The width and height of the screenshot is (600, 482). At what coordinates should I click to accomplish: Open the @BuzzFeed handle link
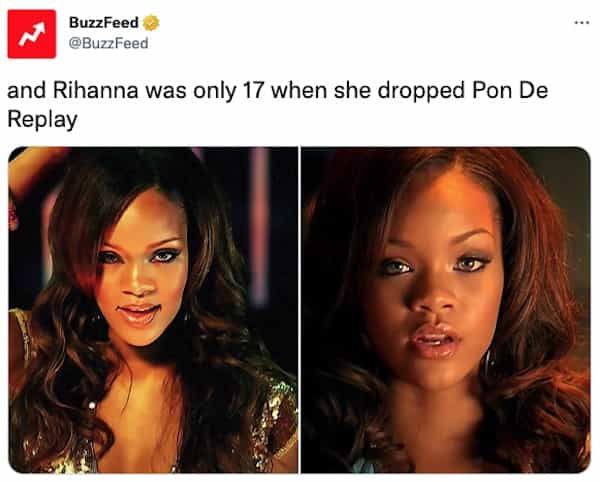(x=108, y=43)
